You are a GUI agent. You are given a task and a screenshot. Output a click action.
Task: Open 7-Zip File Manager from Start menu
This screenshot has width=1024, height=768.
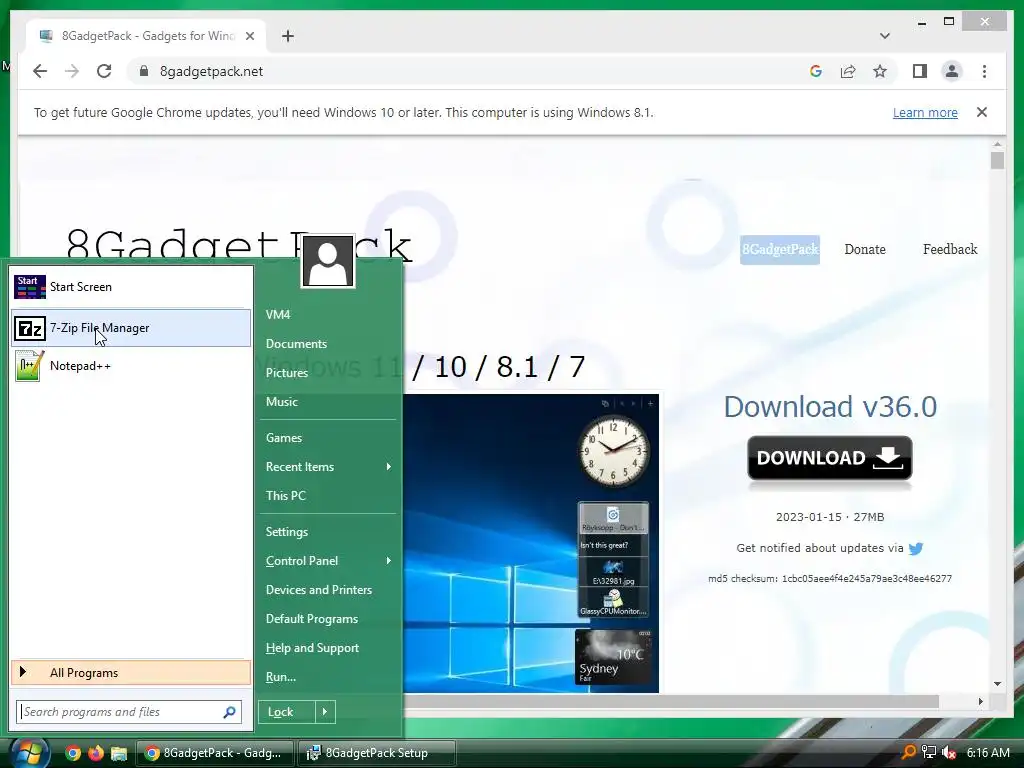[131, 328]
